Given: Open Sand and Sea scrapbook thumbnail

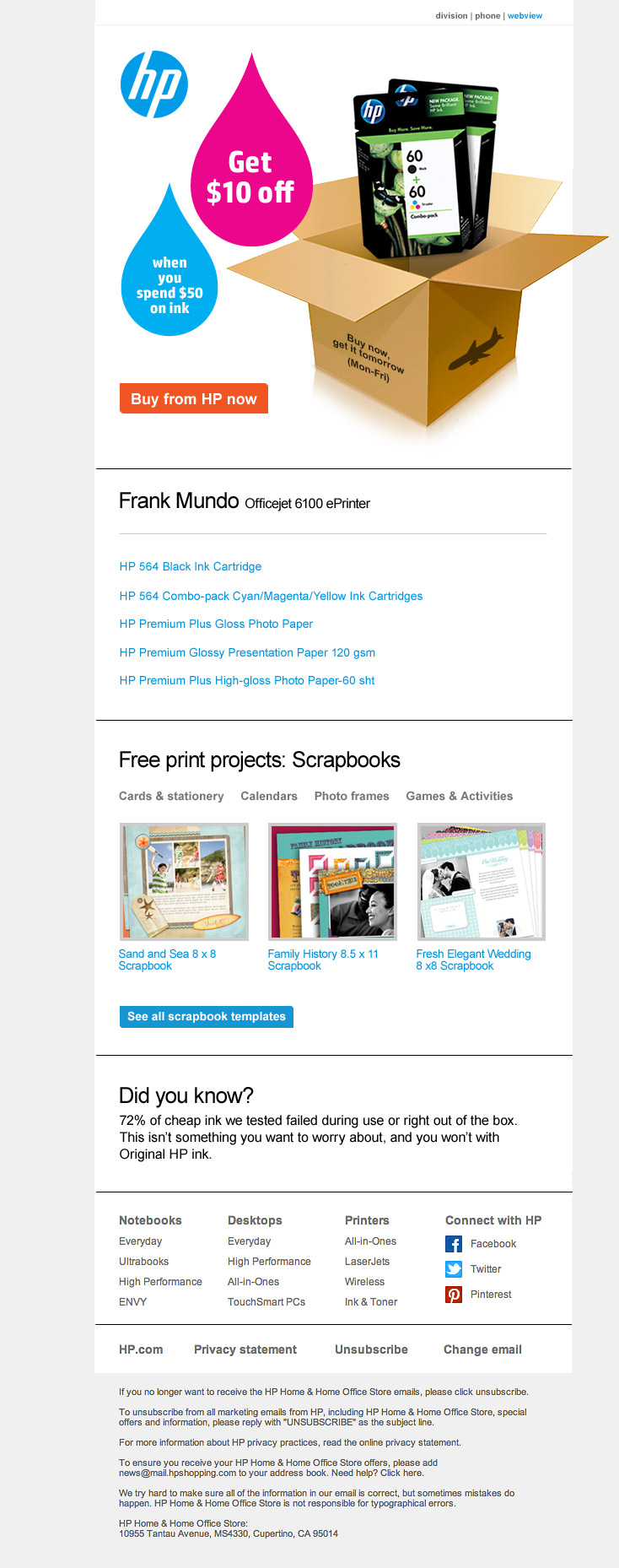Looking at the screenshot, I should [x=184, y=882].
